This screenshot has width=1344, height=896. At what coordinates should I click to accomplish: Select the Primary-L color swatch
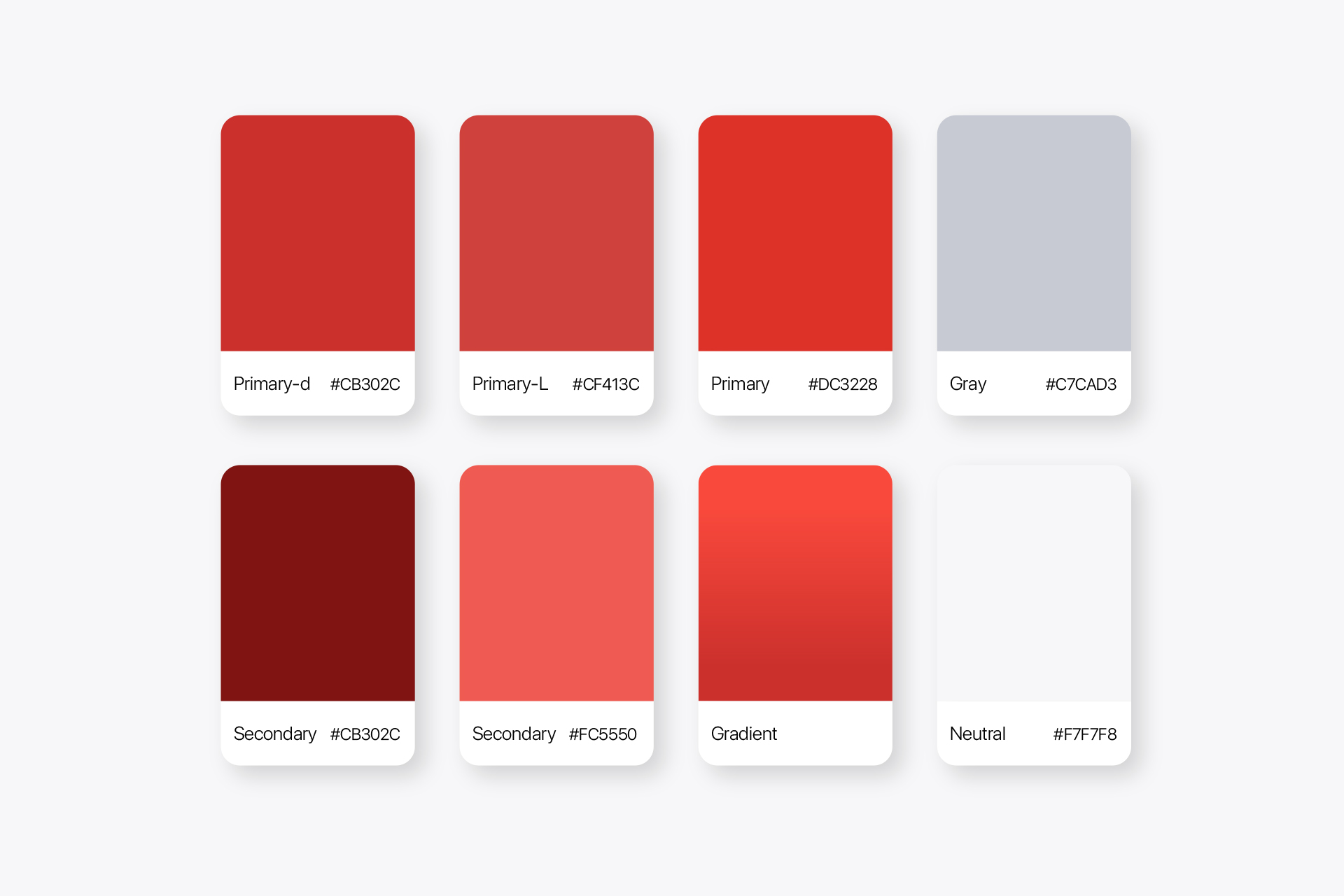[556, 233]
